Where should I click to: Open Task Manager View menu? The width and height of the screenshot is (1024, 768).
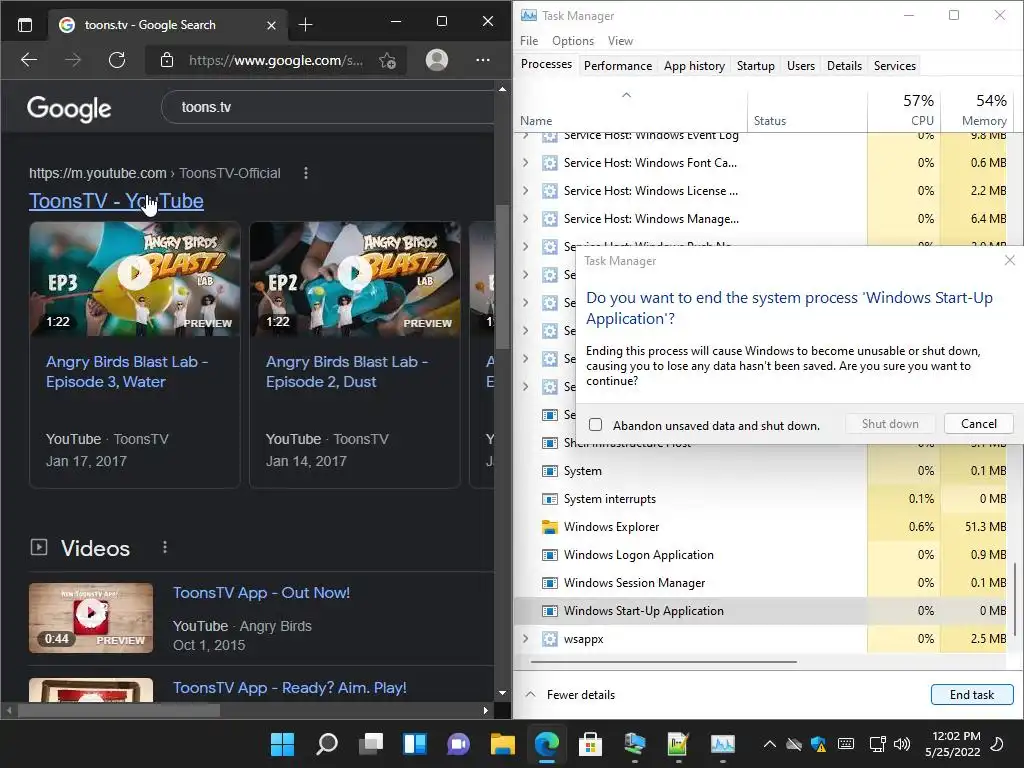click(x=620, y=40)
